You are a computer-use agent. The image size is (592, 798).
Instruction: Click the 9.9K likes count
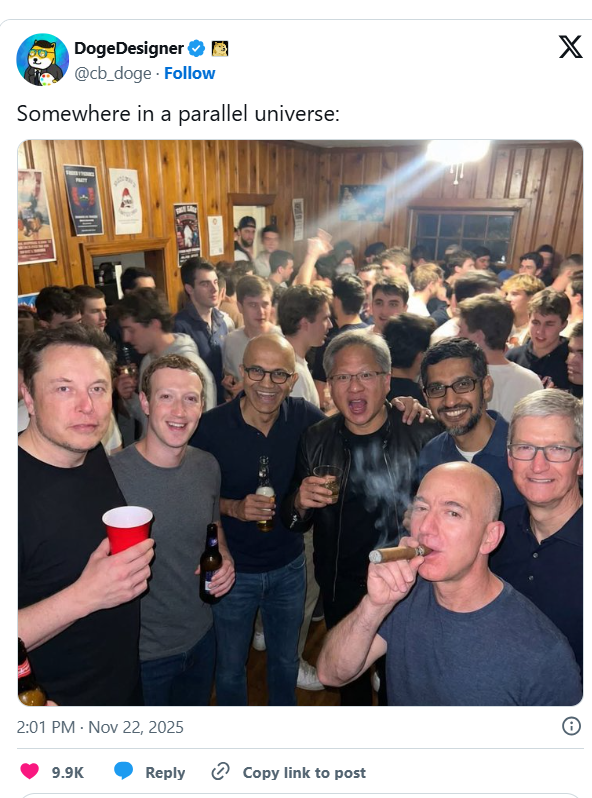[x=68, y=773]
